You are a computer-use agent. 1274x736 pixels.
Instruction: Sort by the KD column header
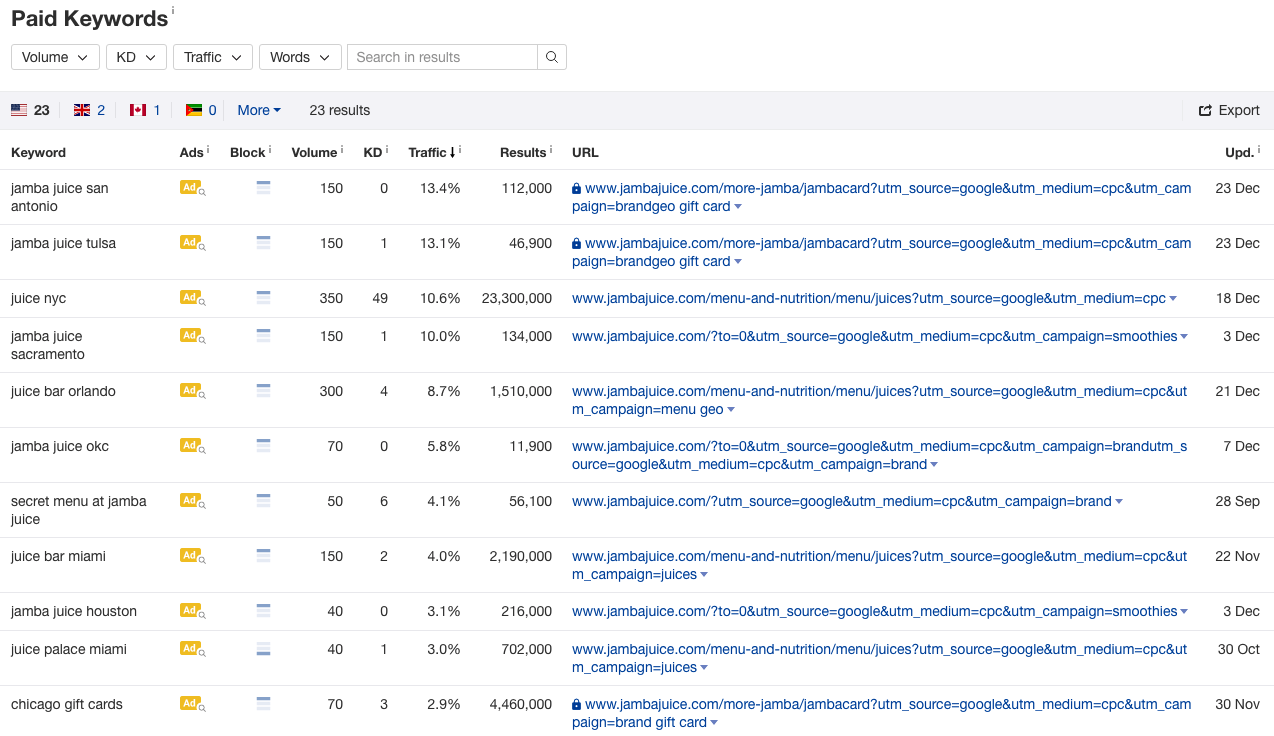click(372, 152)
